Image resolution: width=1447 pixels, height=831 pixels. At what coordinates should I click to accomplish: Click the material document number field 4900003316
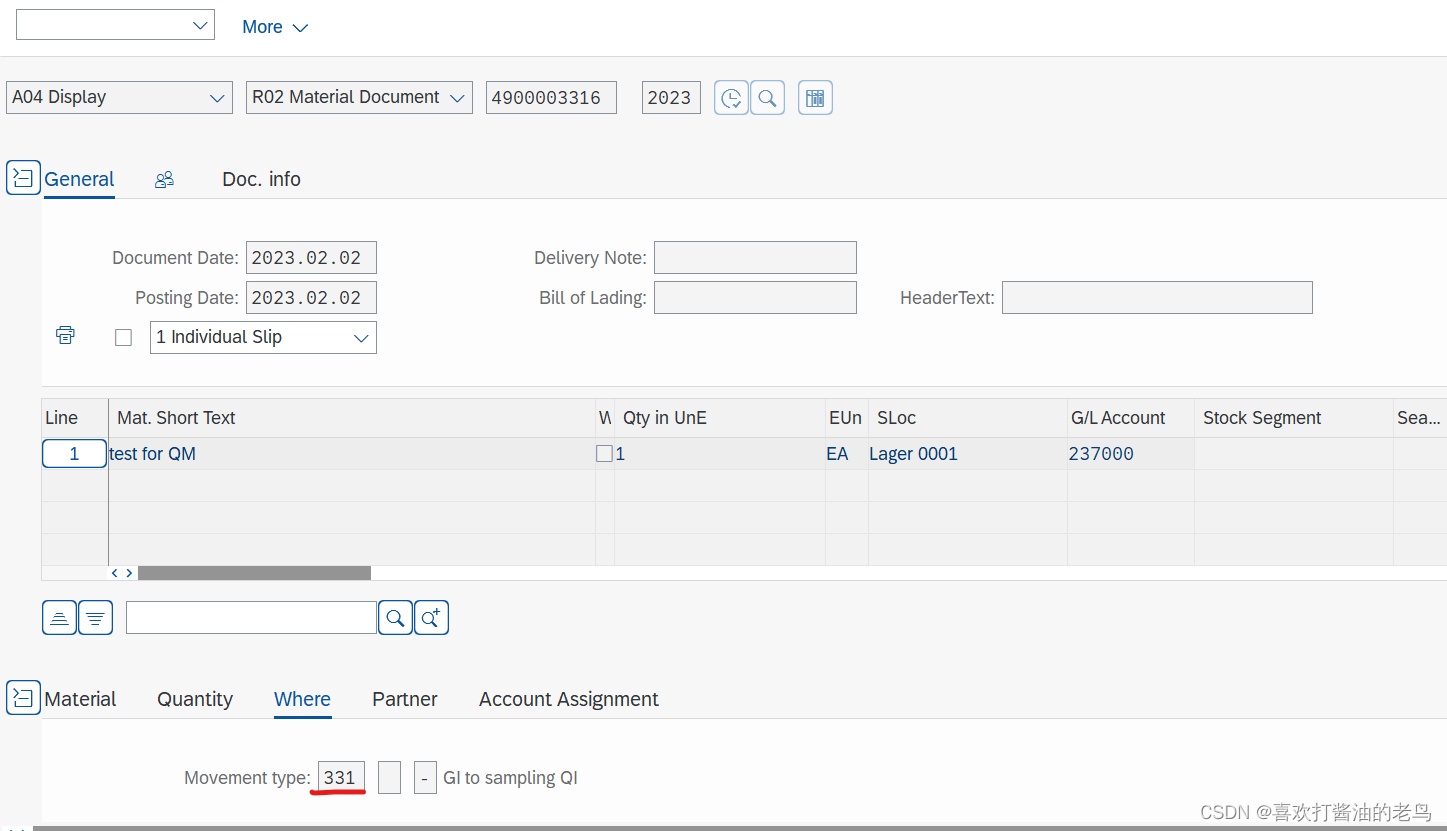pyautogui.click(x=551, y=97)
